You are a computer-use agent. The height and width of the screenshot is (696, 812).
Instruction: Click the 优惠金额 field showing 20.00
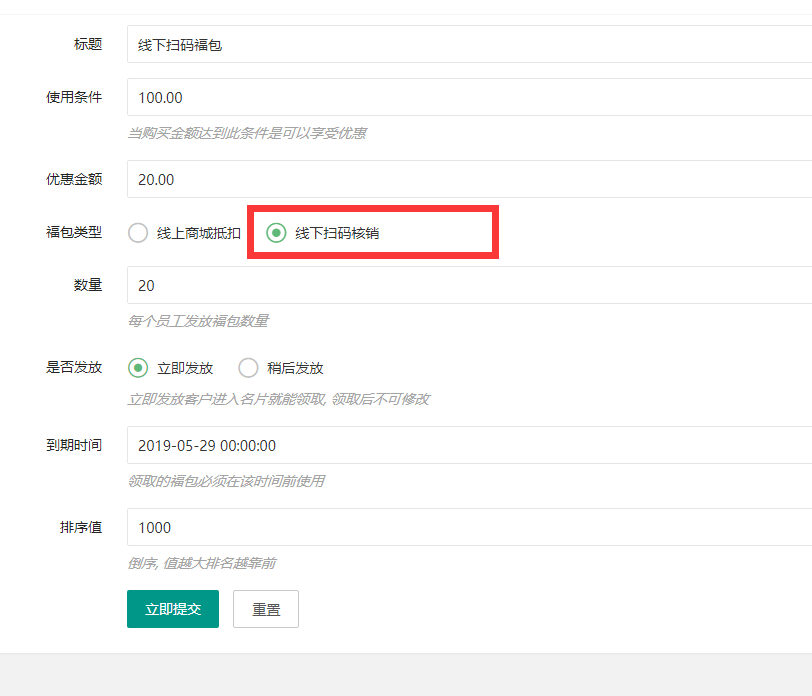[x=468, y=180]
